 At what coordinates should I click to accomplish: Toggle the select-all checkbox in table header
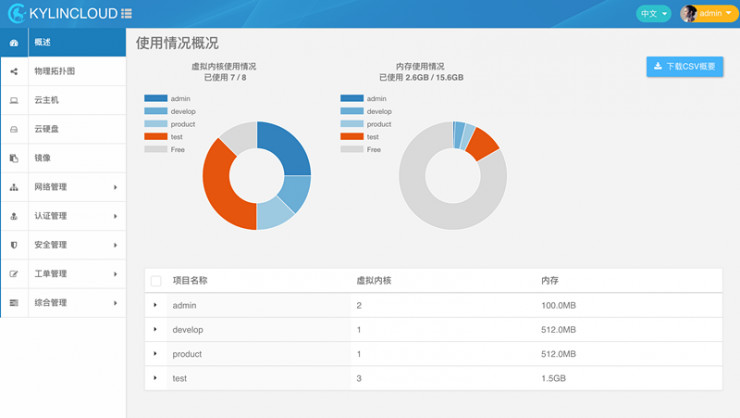pyautogui.click(x=156, y=281)
